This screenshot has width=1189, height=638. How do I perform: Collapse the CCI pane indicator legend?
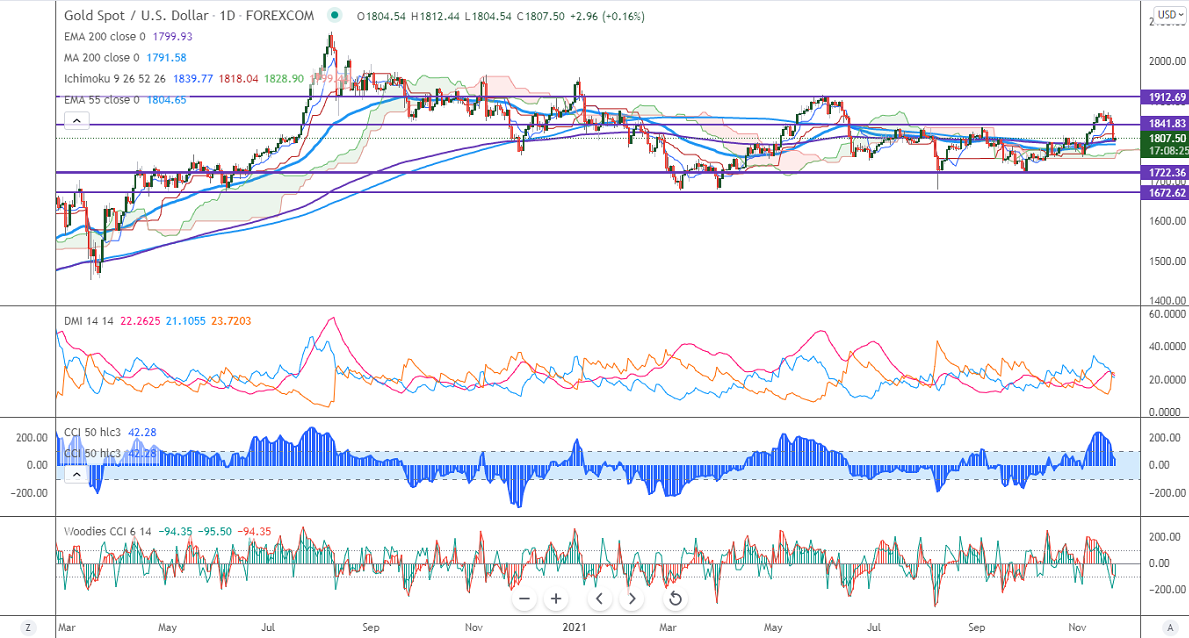(x=76, y=475)
